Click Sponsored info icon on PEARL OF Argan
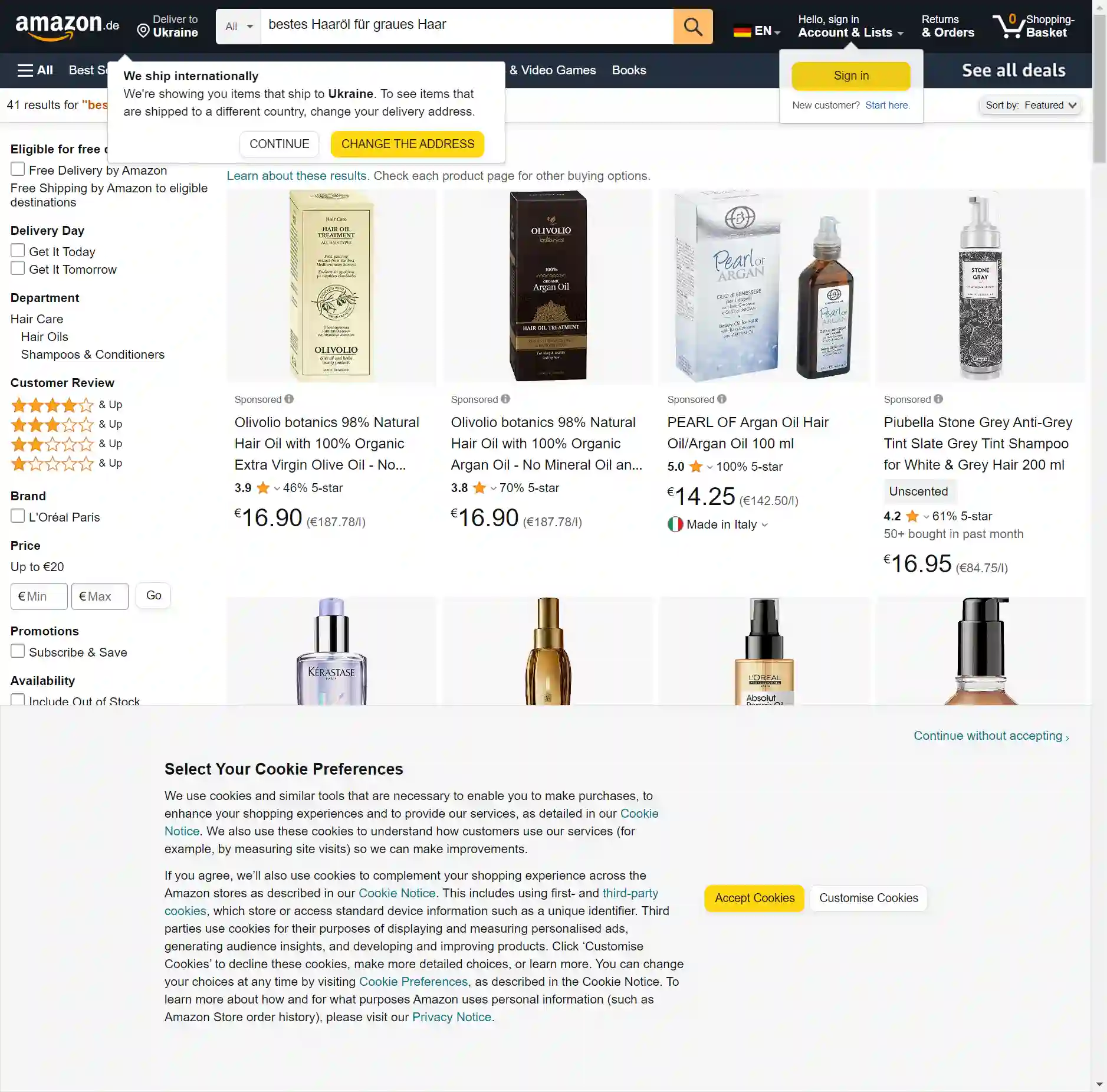Viewport: 1107px width, 1092px height. click(722, 399)
